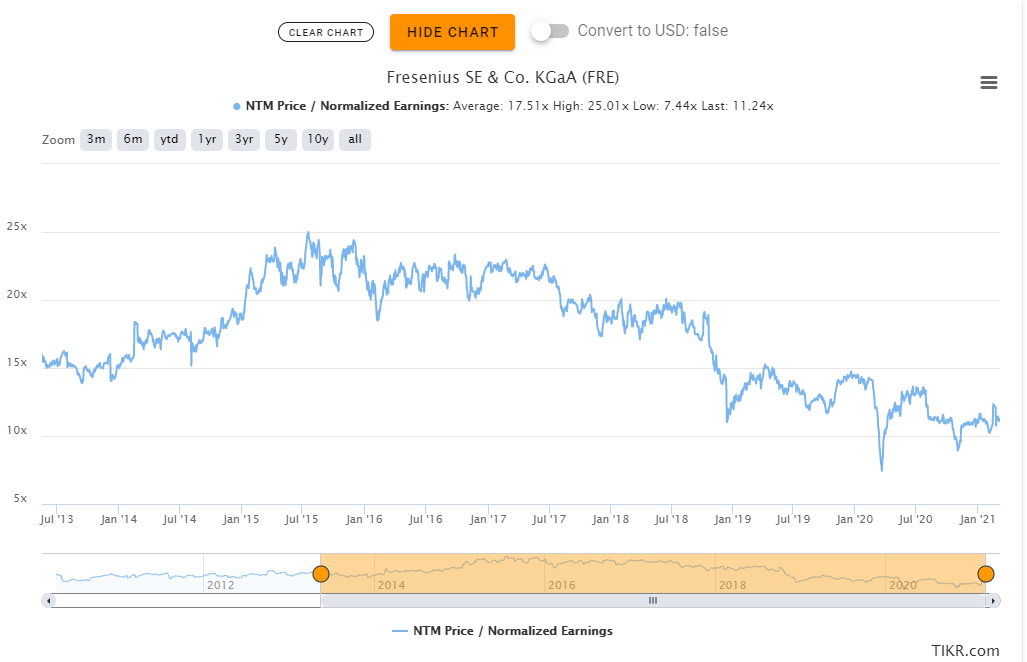Click the Jan '20 x-axis label
The width and height of the screenshot is (1027, 662).
click(855, 519)
